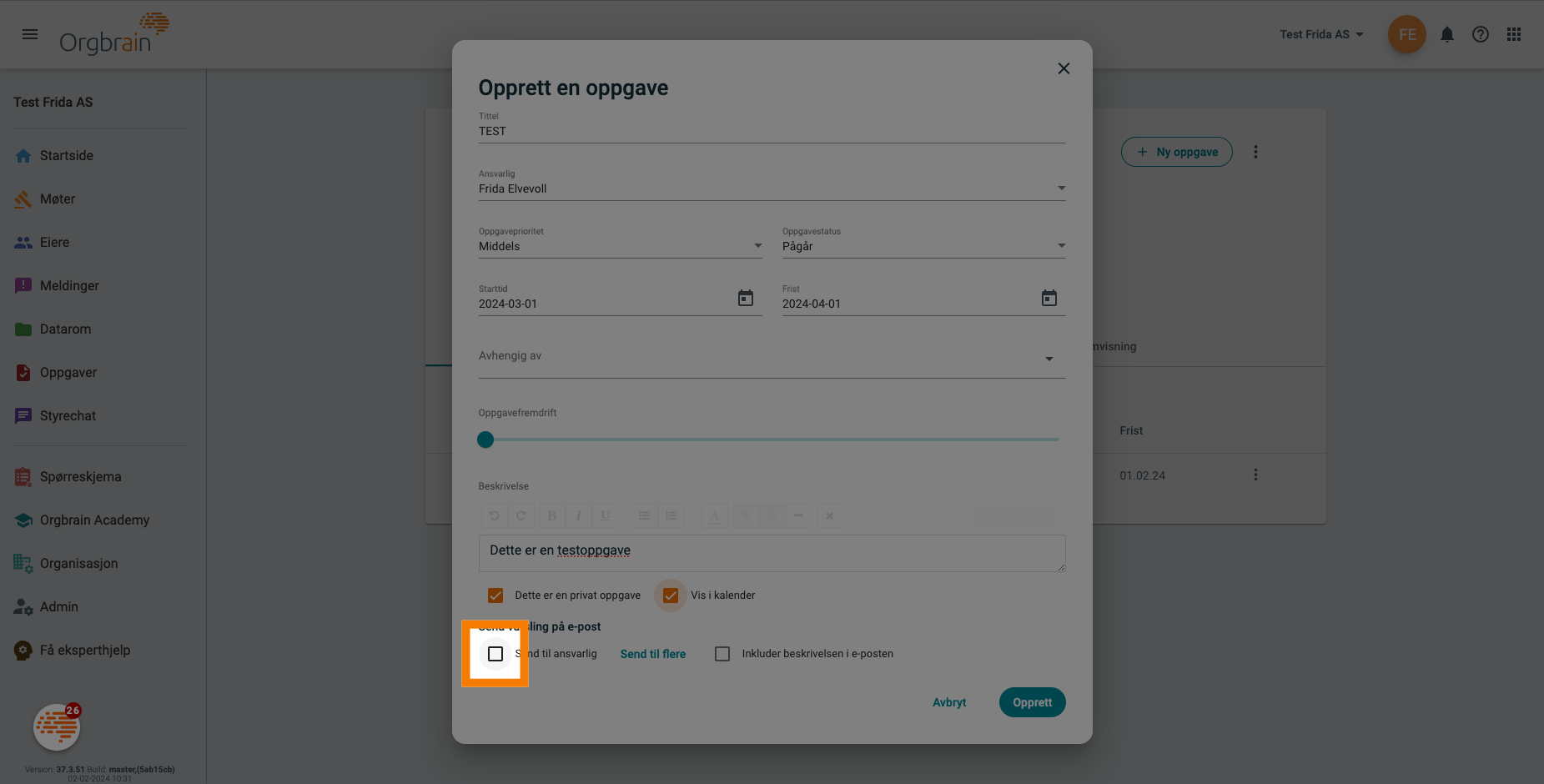1544x784 pixels.
Task: Click Avbryt to cancel
Action: pos(949,702)
